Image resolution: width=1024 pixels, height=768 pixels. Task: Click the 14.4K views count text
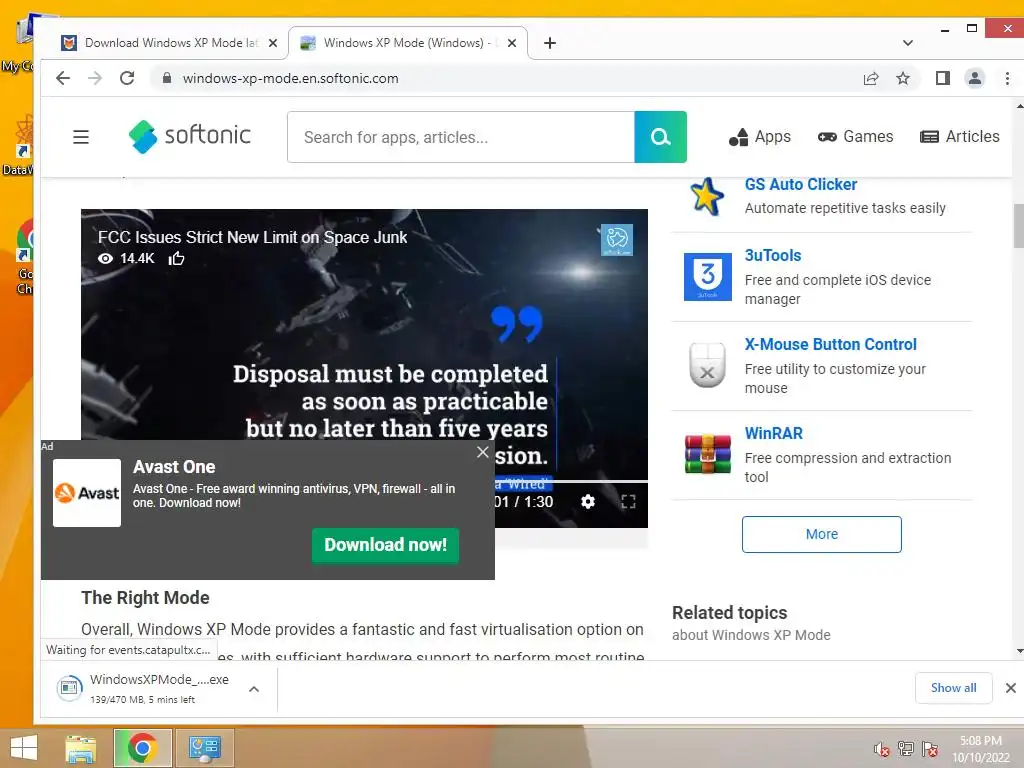click(137, 259)
